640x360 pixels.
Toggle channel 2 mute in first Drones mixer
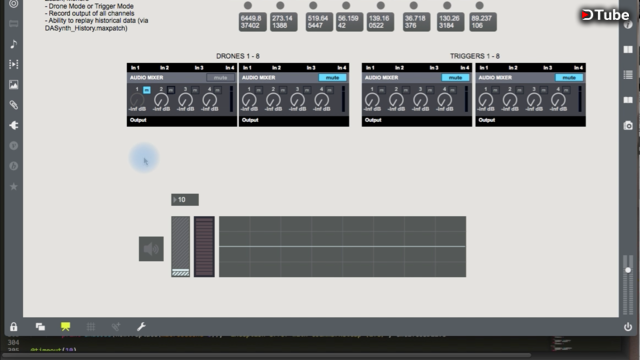171,90
